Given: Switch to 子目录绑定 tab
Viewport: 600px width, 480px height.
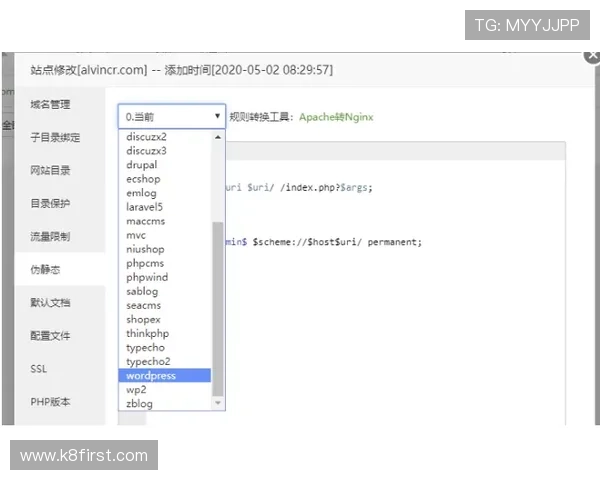Looking at the screenshot, I should [x=55, y=138].
